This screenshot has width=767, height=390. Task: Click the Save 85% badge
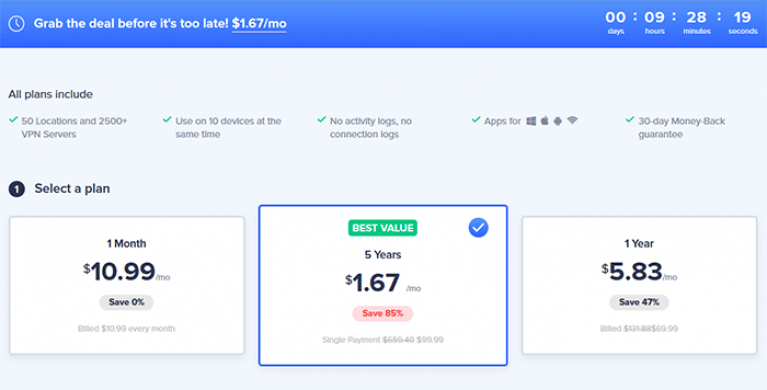[383, 313]
